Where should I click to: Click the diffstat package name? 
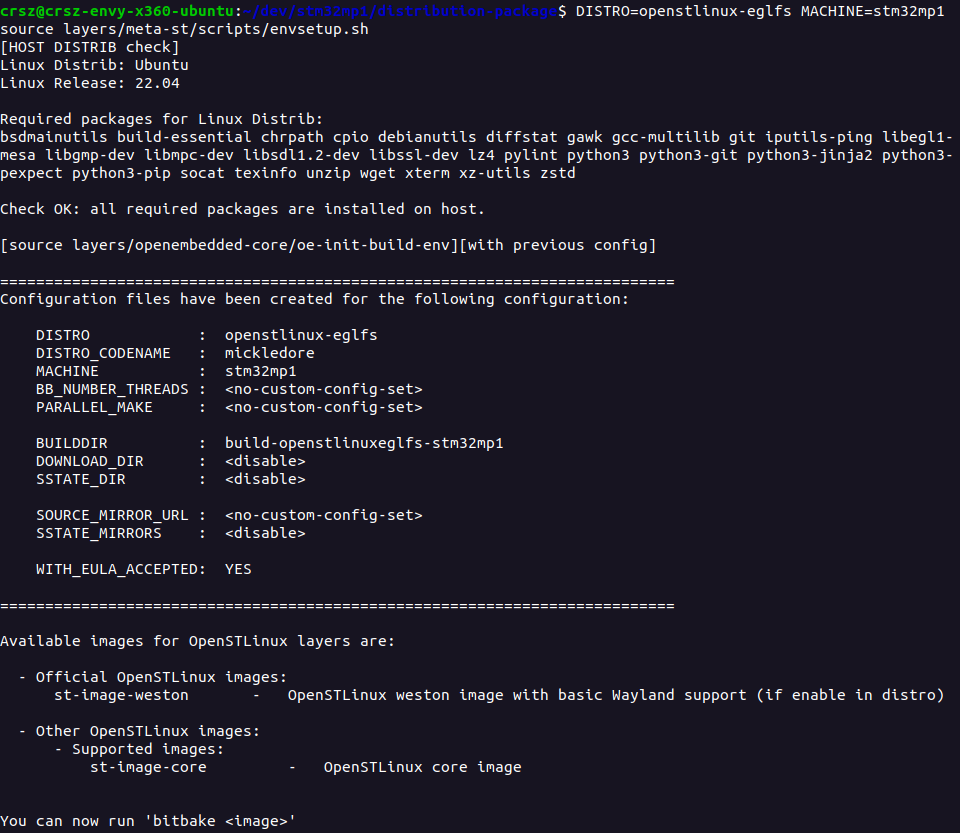pos(522,137)
